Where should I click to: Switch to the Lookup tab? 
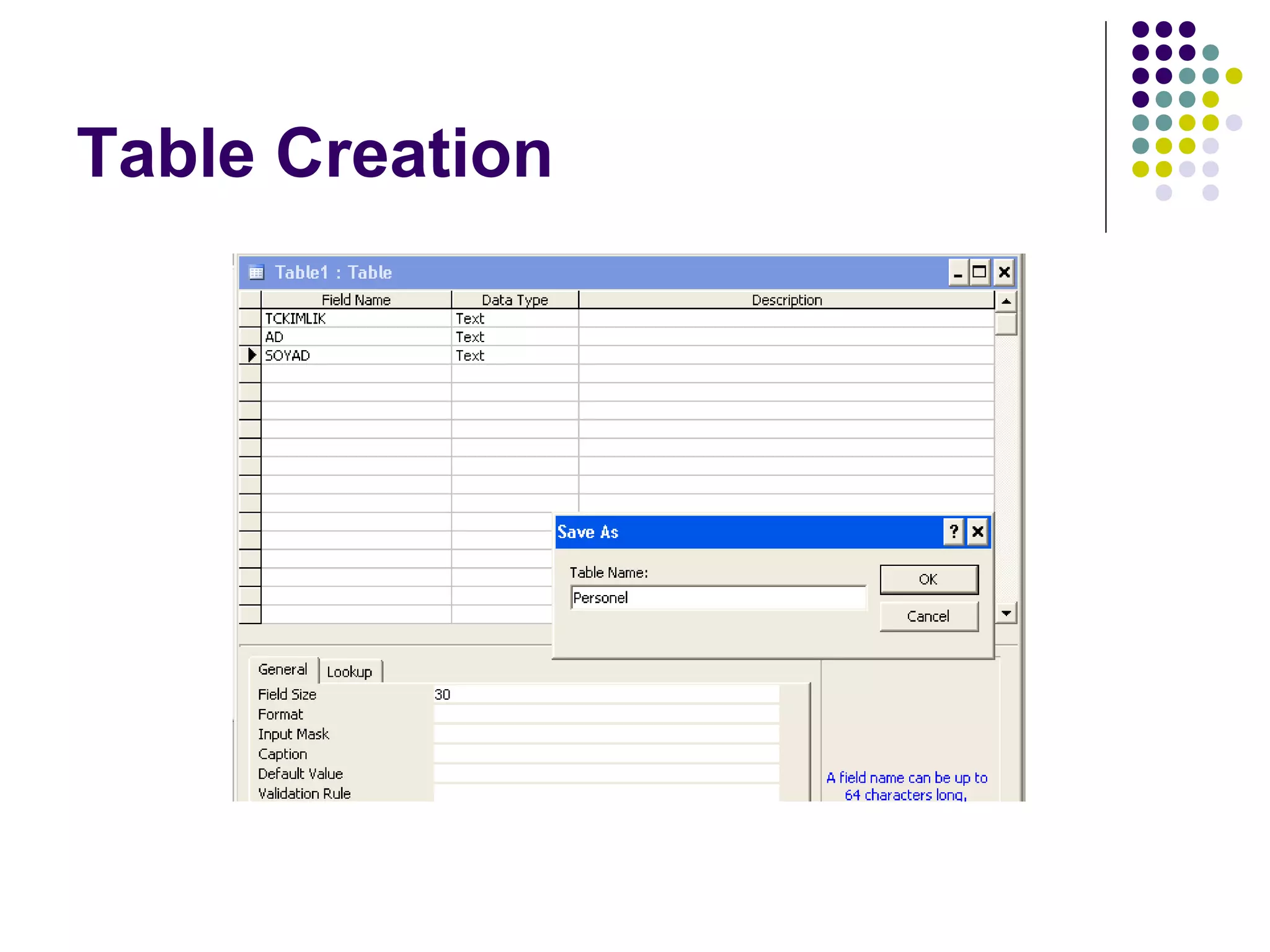pos(350,672)
